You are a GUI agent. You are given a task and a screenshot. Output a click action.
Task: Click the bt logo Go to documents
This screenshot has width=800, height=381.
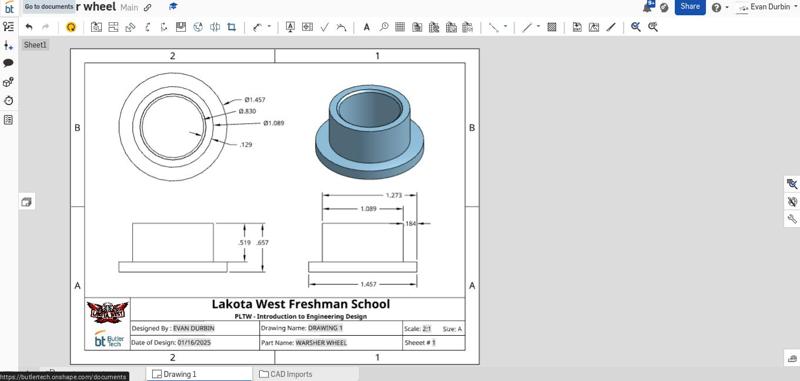pos(9,7)
